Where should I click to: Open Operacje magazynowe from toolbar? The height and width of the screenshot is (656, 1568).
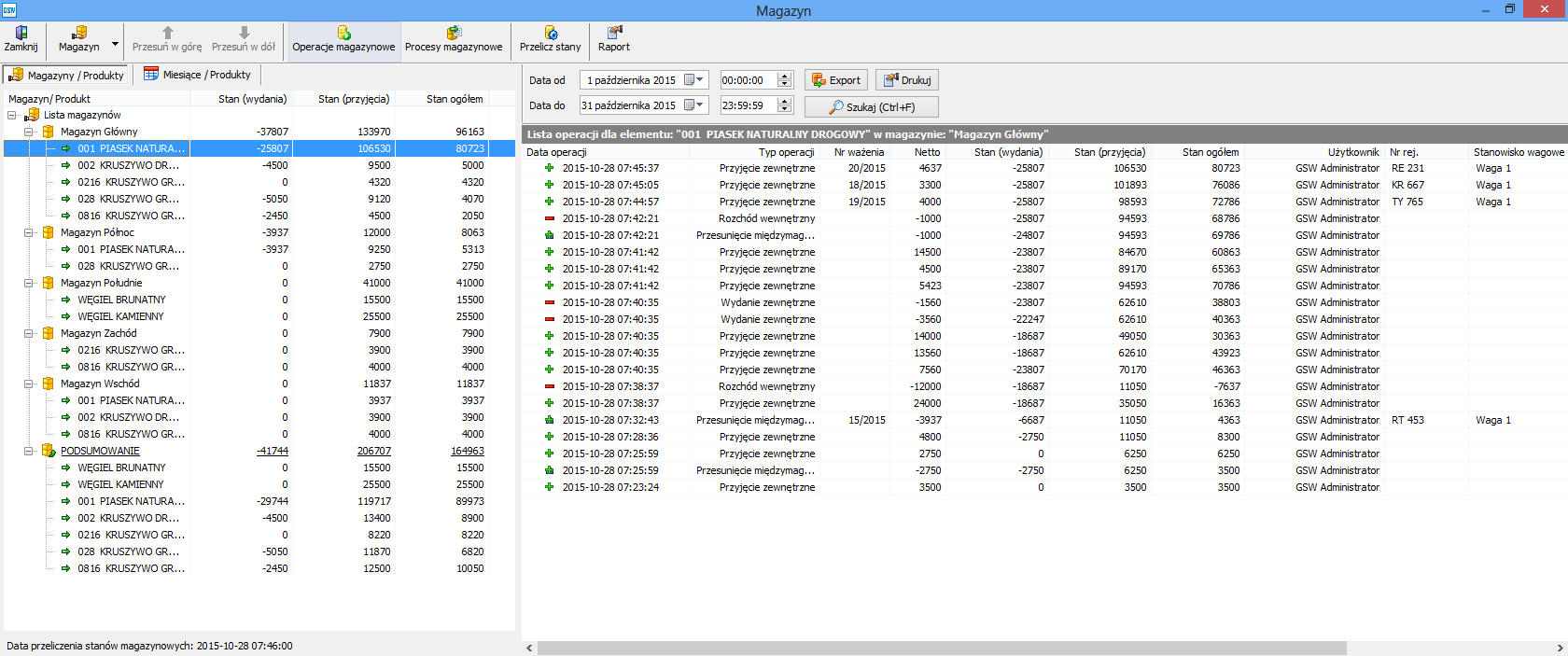pos(343,39)
